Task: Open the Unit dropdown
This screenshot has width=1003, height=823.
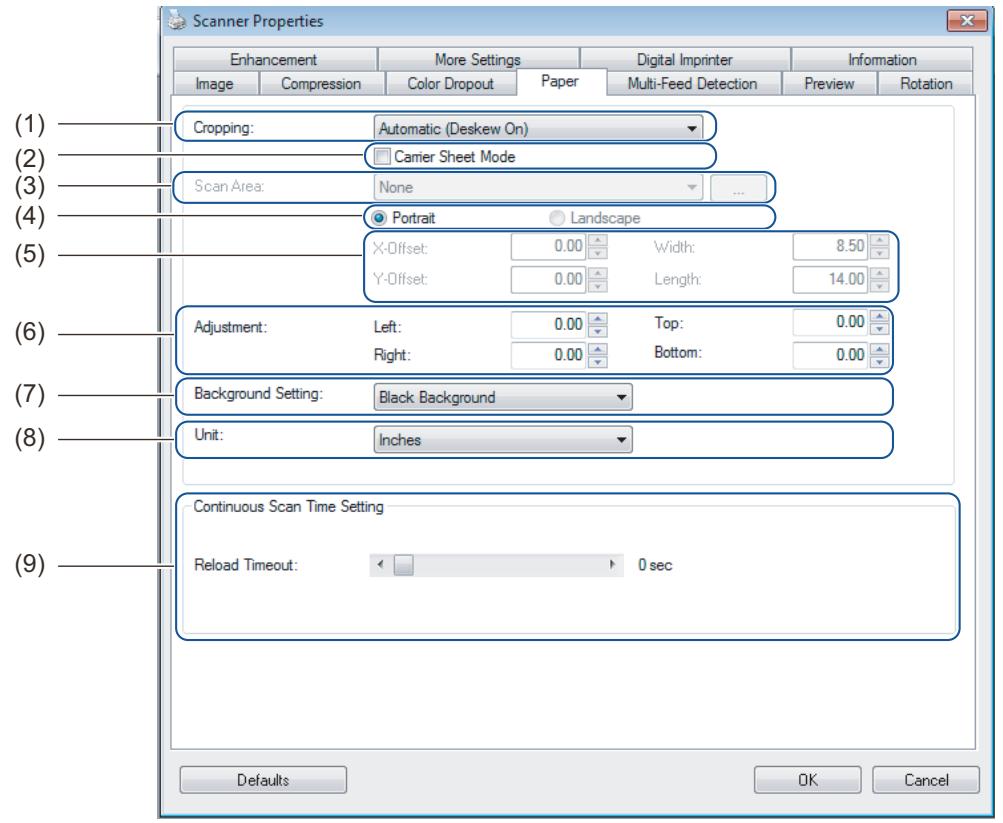Action: coord(503,440)
